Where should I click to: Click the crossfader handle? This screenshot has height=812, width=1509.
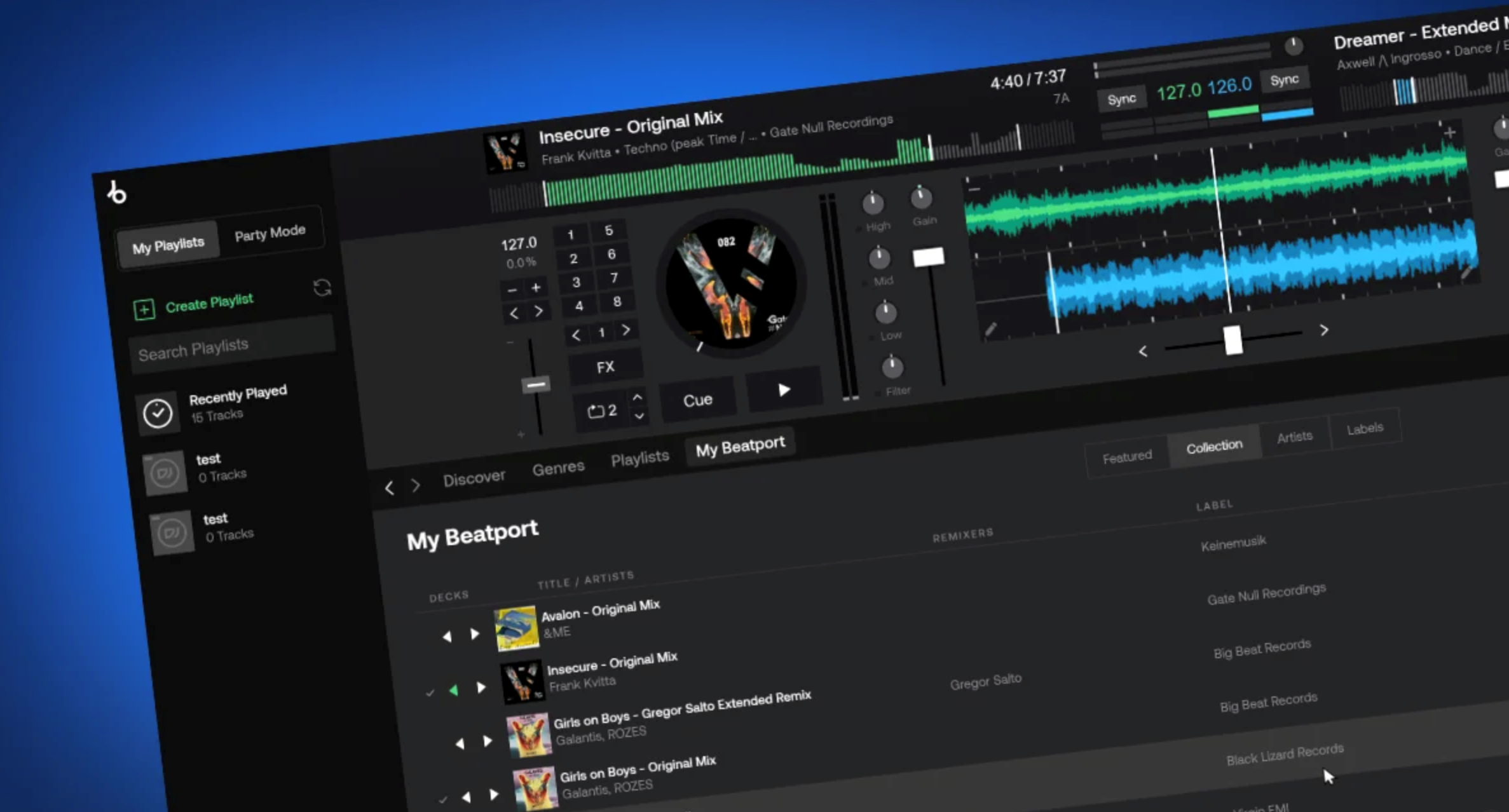tap(1232, 341)
